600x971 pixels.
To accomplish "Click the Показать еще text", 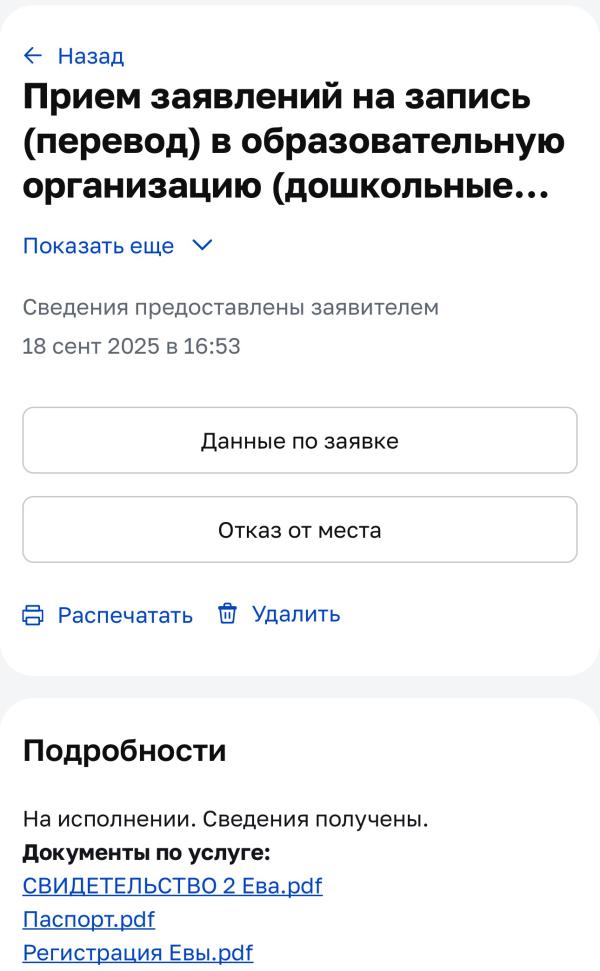I will tap(98, 246).
